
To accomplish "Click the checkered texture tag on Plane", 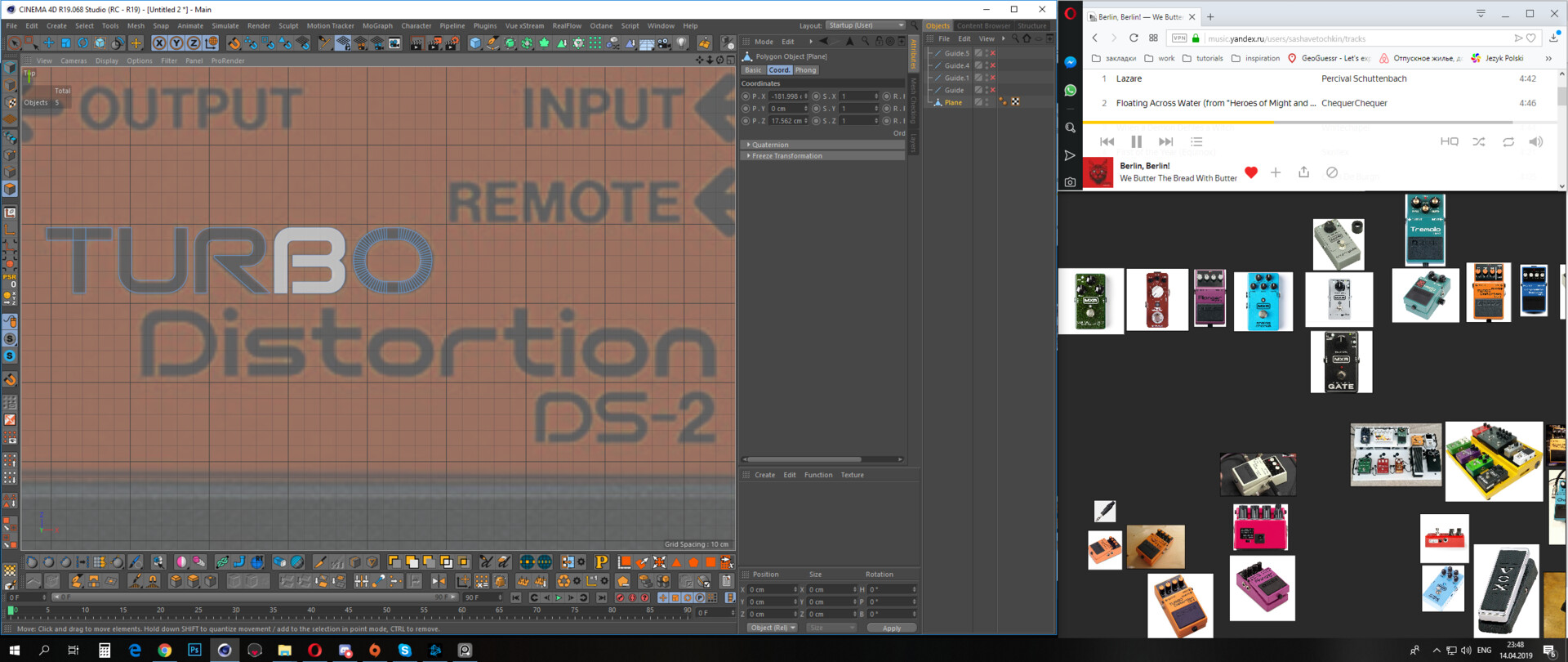I will (1015, 102).
